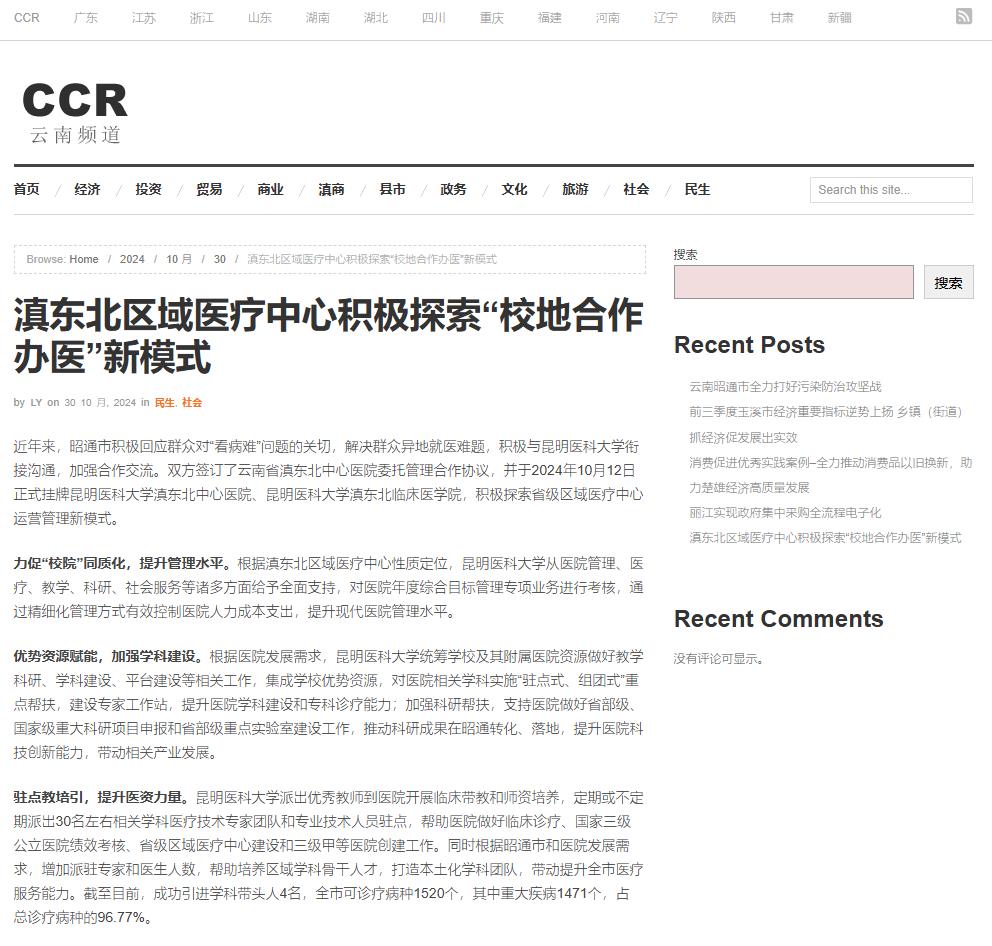The height and width of the screenshot is (946, 992).
Task: Open 滇商 in main navigation
Action: point(332,189)
